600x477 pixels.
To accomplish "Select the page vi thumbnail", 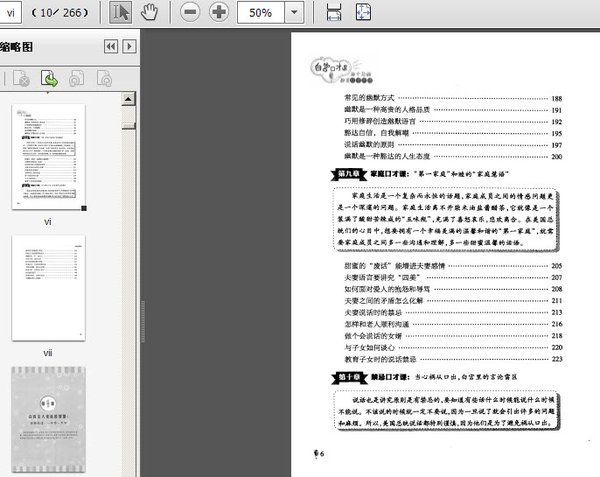I will point(49,157).
